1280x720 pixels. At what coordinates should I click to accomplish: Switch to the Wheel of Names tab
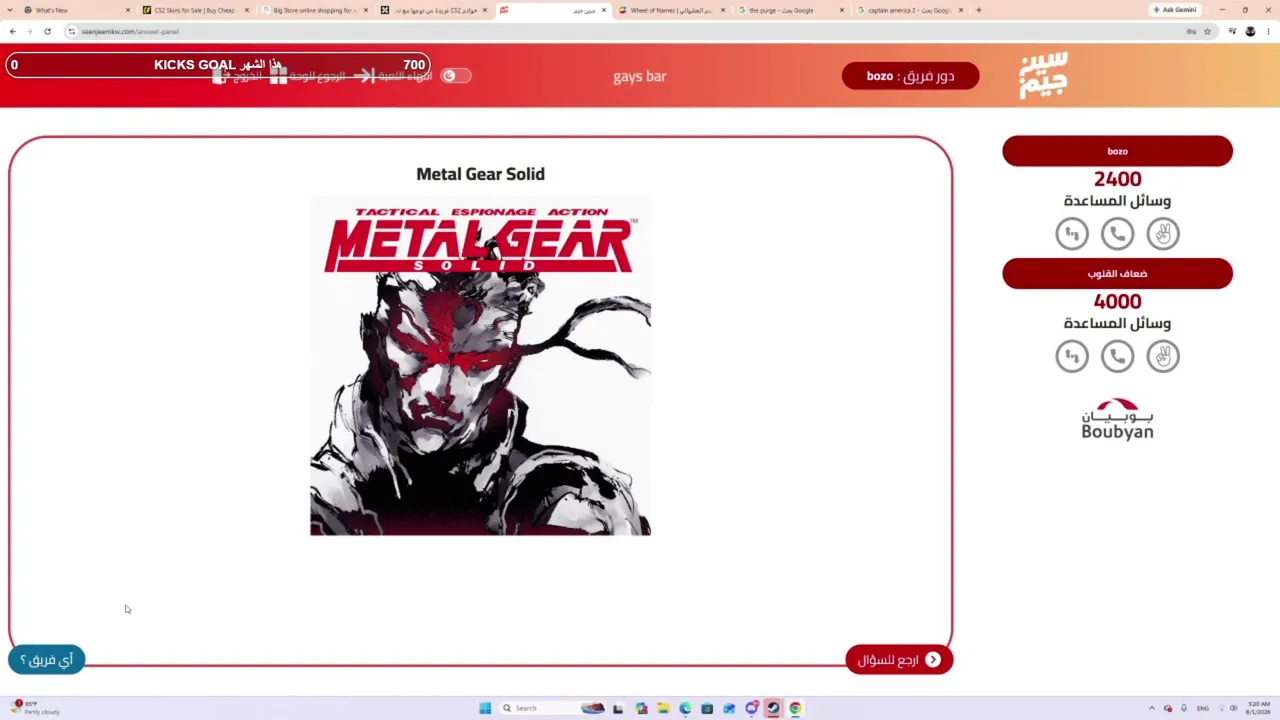tap(671, 10)
